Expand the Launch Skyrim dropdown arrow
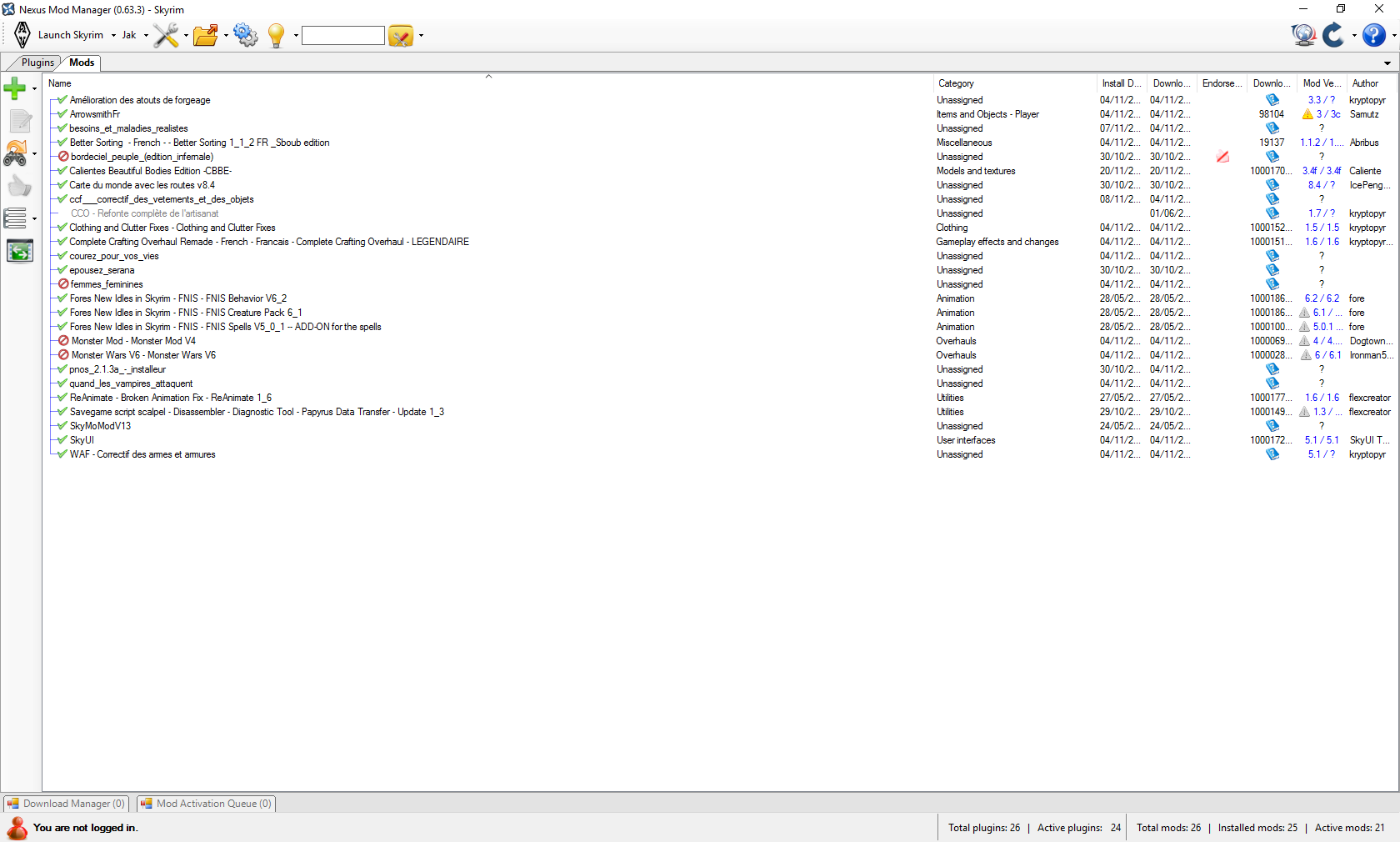The width and height of the screenshot is (1400, 842). pos(113,36)
